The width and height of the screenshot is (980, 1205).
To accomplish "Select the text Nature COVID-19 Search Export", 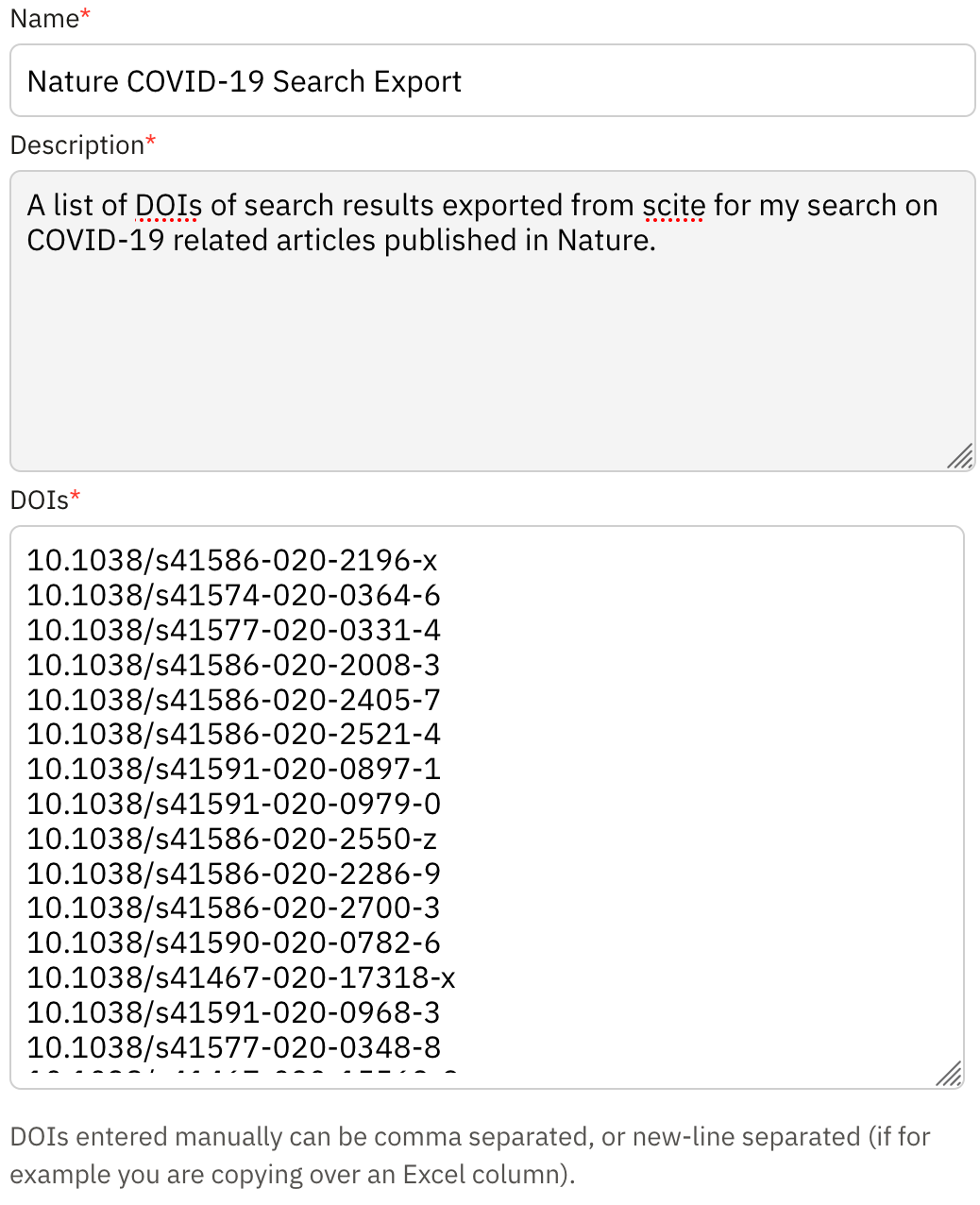I will pyautogui.click(x=244, y=81).
